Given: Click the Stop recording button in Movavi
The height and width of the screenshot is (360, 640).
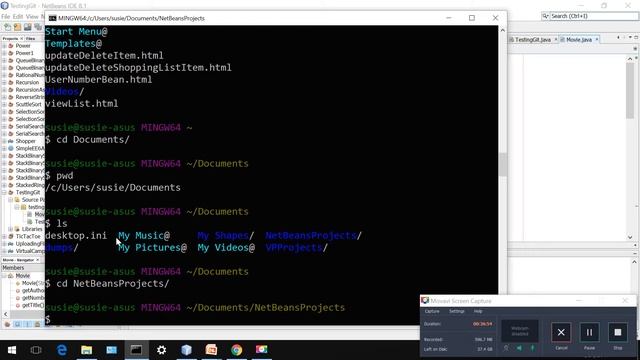Looking at the screenshot, I should click(618, 333).
